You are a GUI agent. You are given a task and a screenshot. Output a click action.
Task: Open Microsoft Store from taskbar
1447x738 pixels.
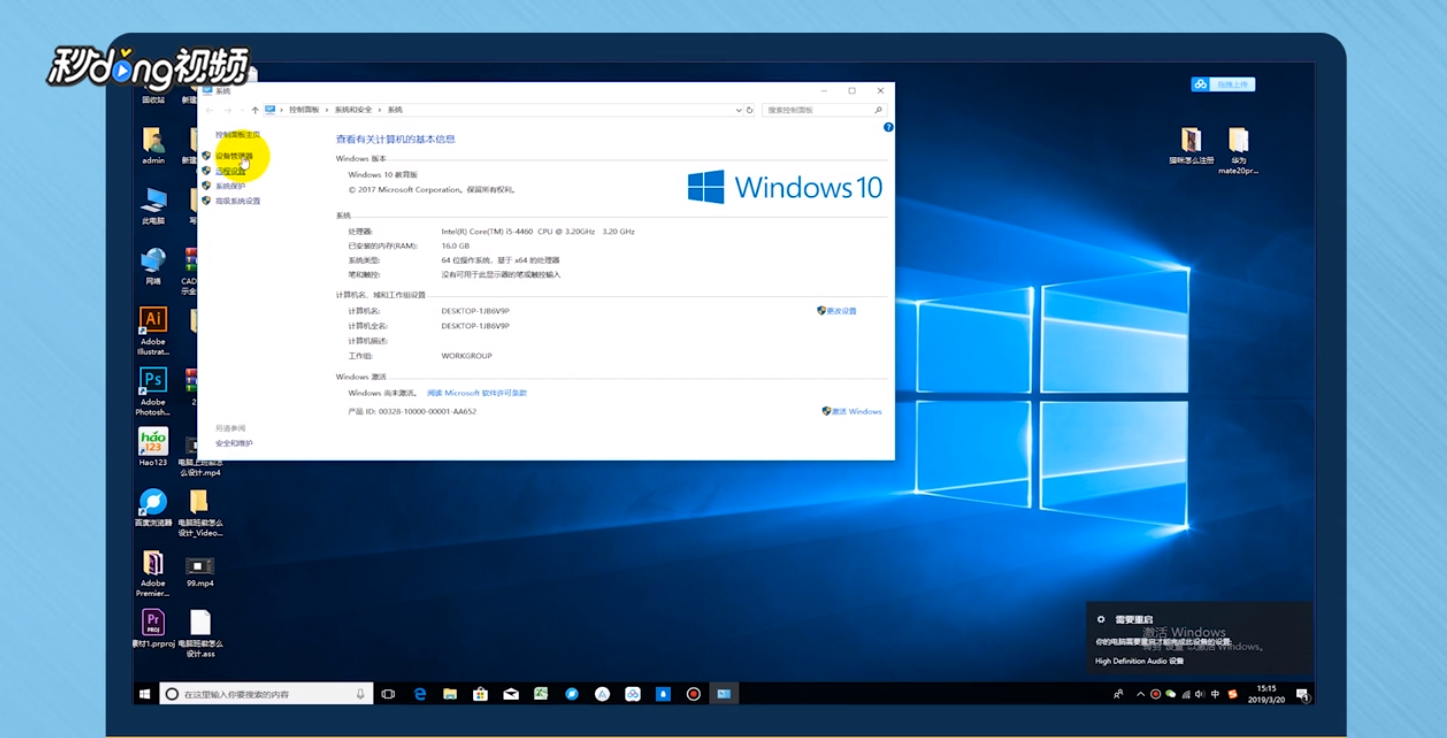pos(480,693)
